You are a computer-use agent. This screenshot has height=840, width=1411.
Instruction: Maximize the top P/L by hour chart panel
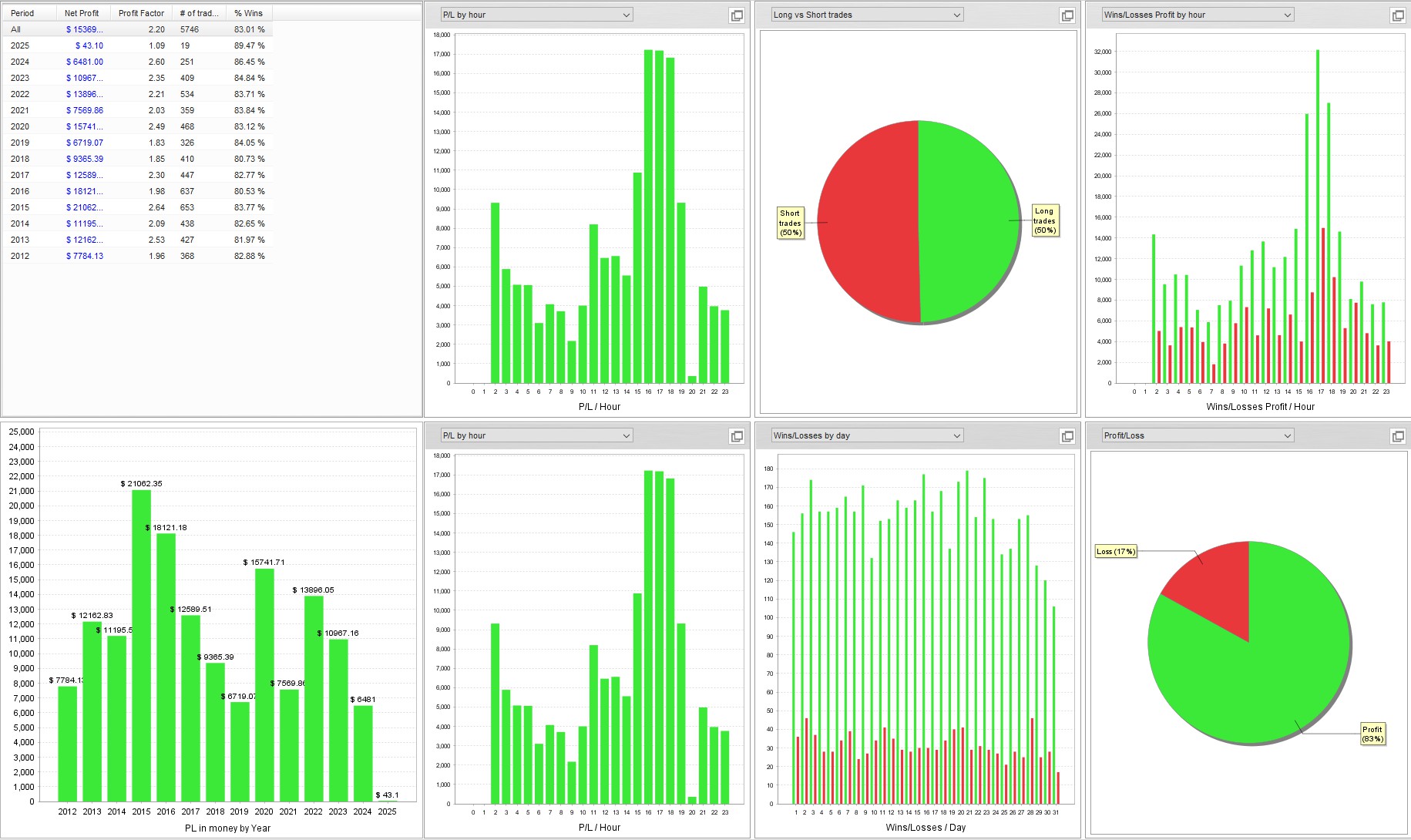click(737, 15)
